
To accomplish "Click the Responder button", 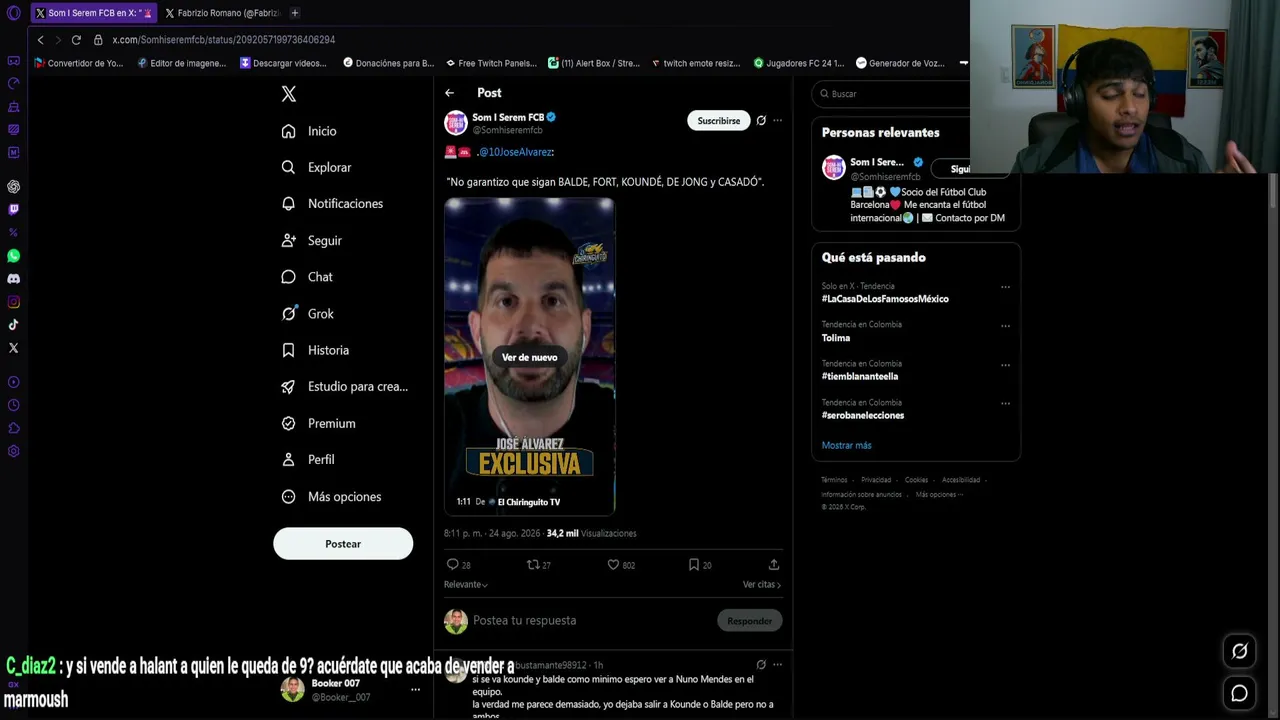I will (750, 621).
